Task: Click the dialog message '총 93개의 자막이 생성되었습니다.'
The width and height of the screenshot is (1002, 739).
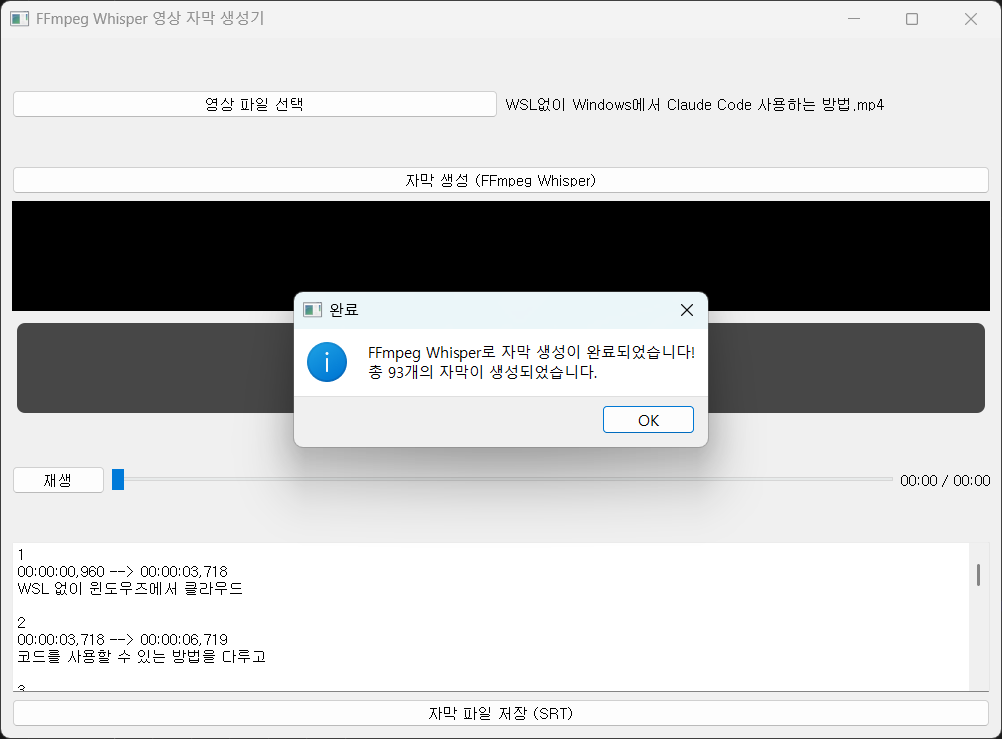Action: [x=482, y=372]
